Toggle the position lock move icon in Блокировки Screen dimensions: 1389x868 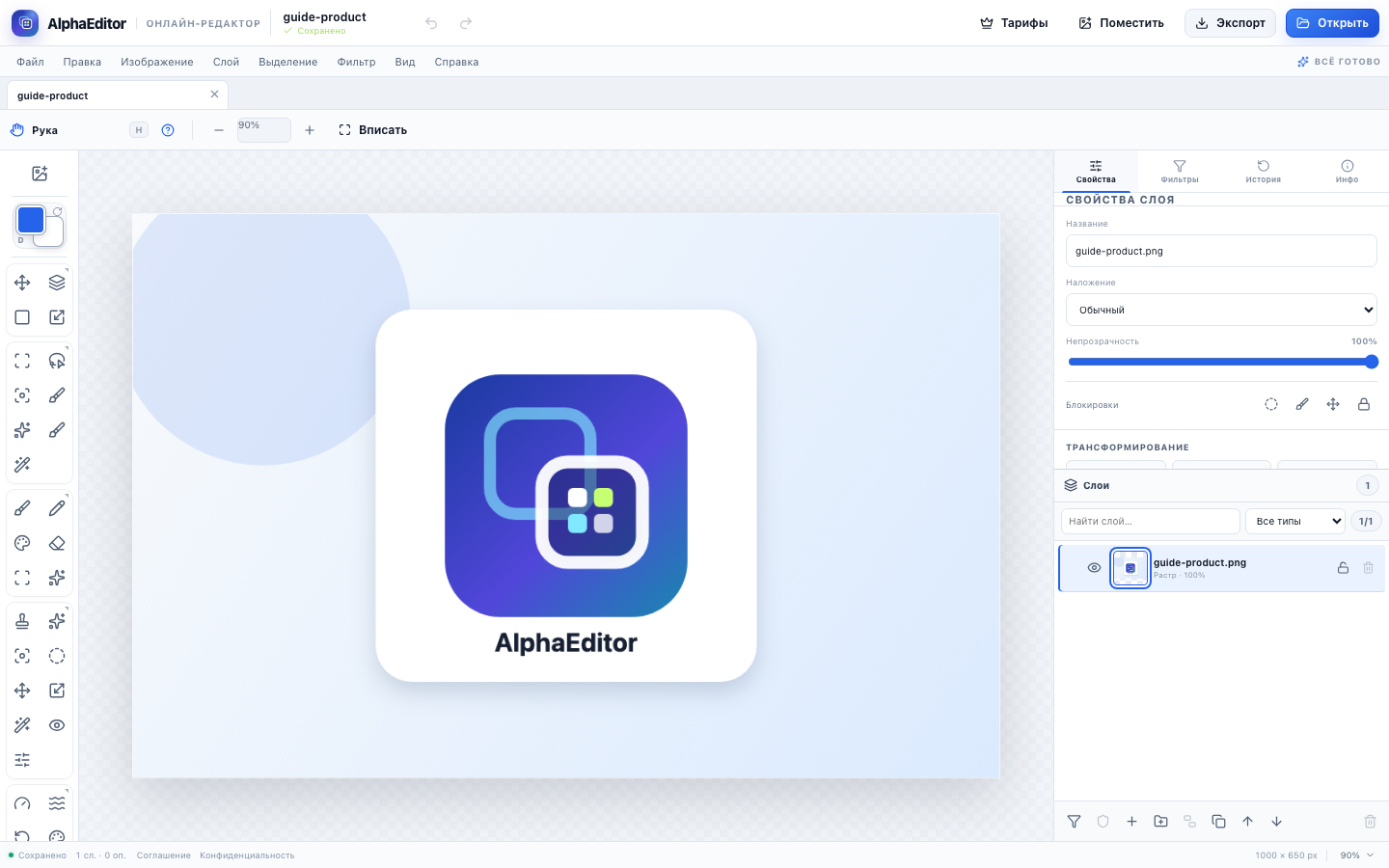[x=1333, y=404]
